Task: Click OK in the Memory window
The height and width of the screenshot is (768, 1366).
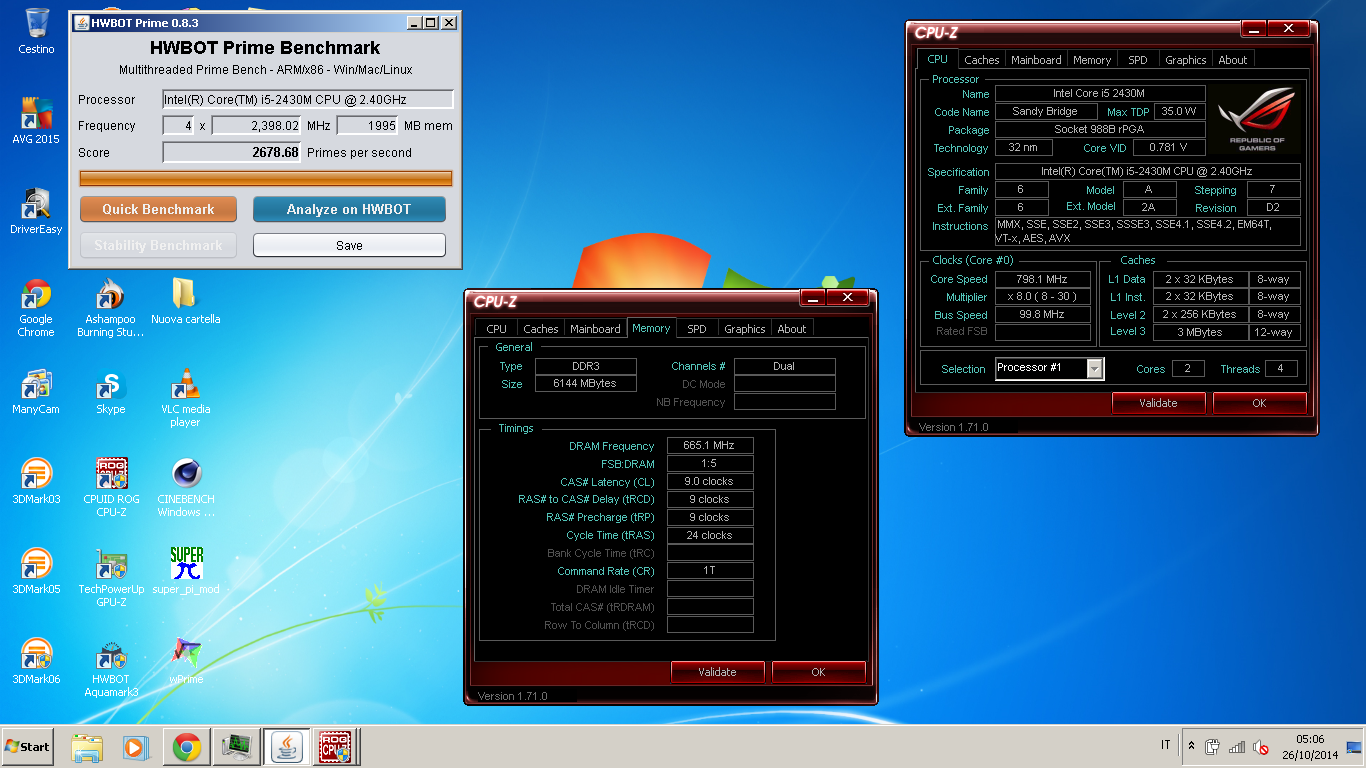Action: (818, 672)
